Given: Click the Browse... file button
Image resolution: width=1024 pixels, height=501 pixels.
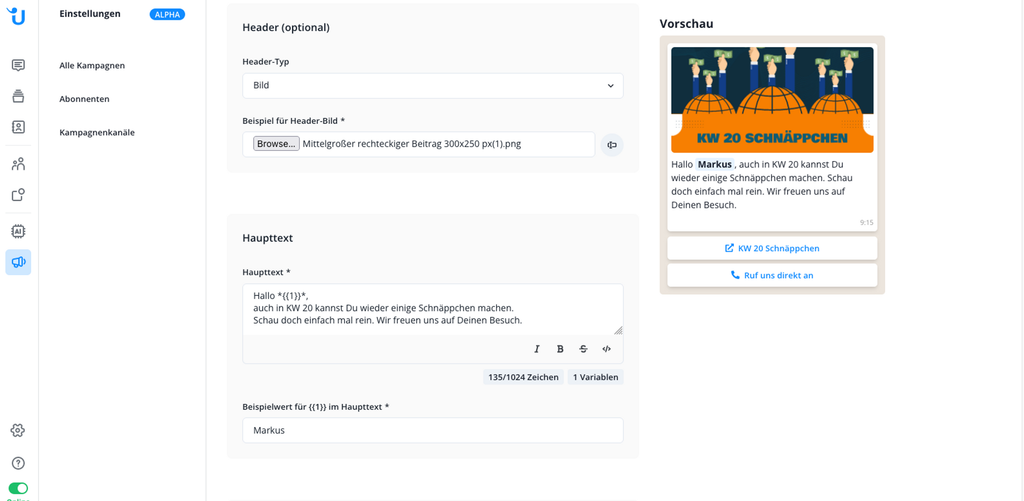Looking at the screenshot, I should [277, 144].
